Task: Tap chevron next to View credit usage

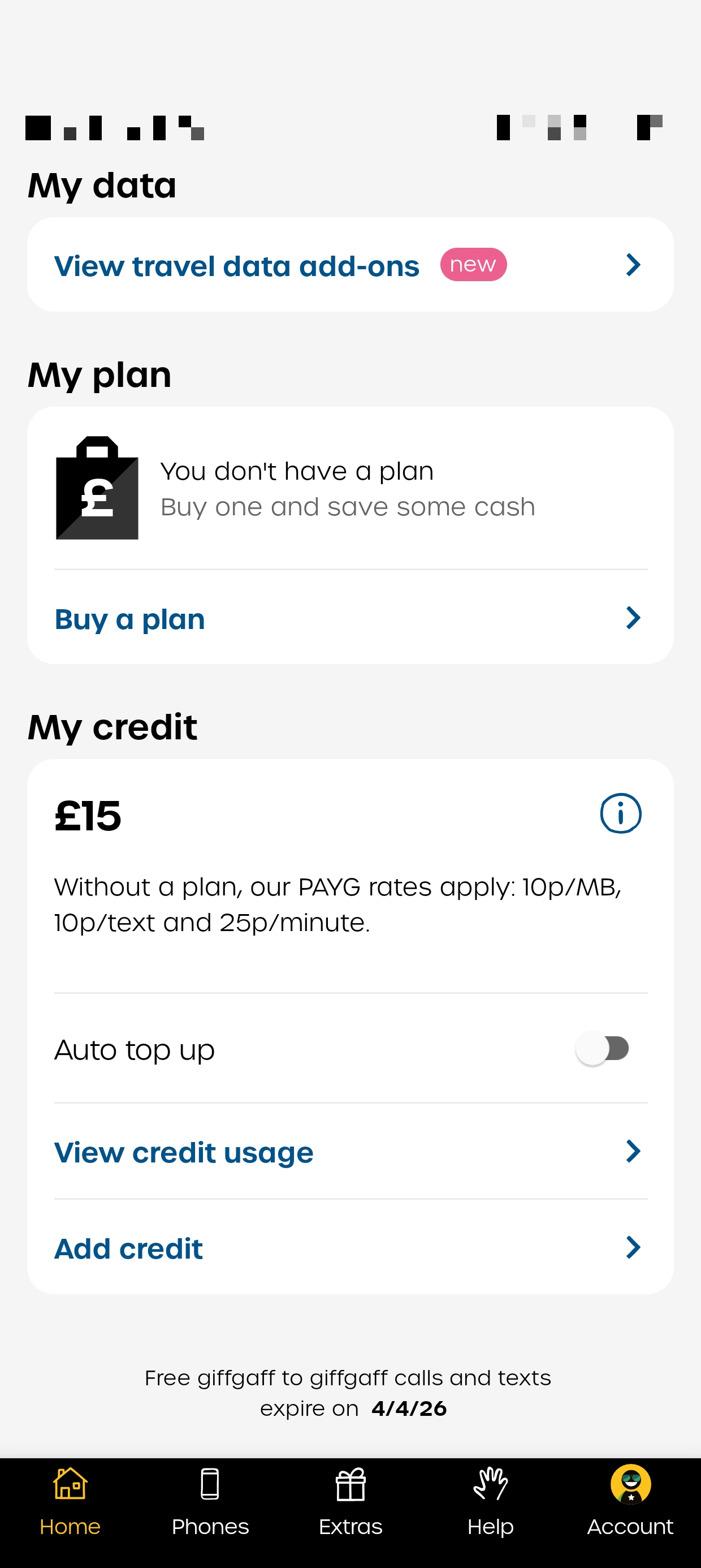Action: point(633,1151)
